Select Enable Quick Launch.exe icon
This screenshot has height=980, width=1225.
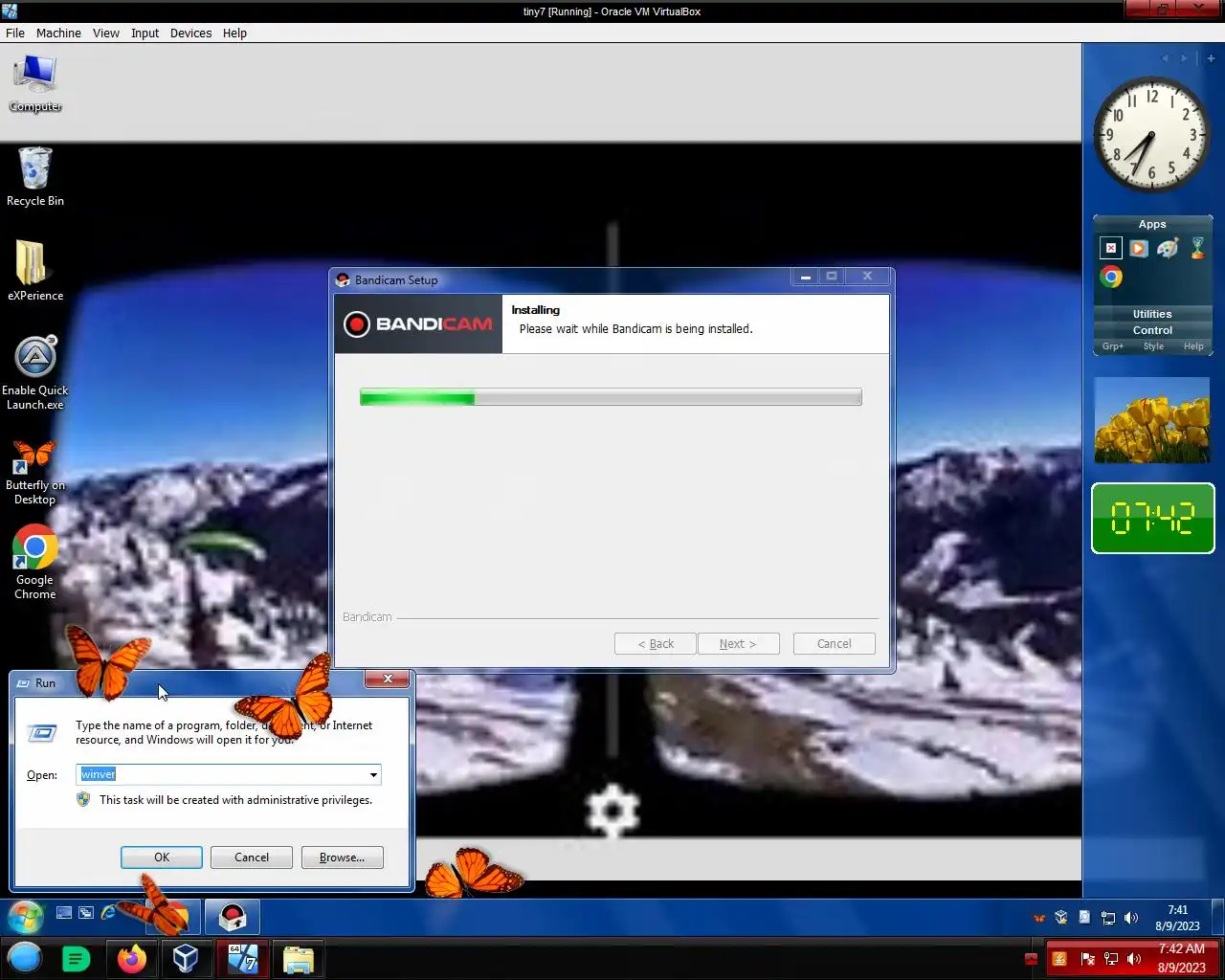(35, 373)
